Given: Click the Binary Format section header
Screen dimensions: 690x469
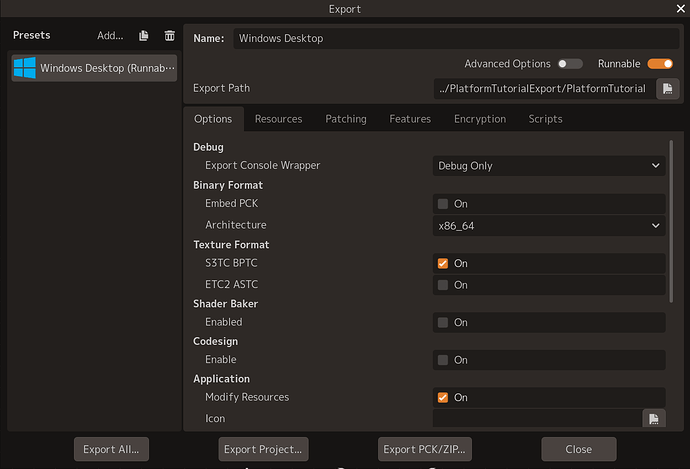Looking at the screenshot, I should 228,185.
